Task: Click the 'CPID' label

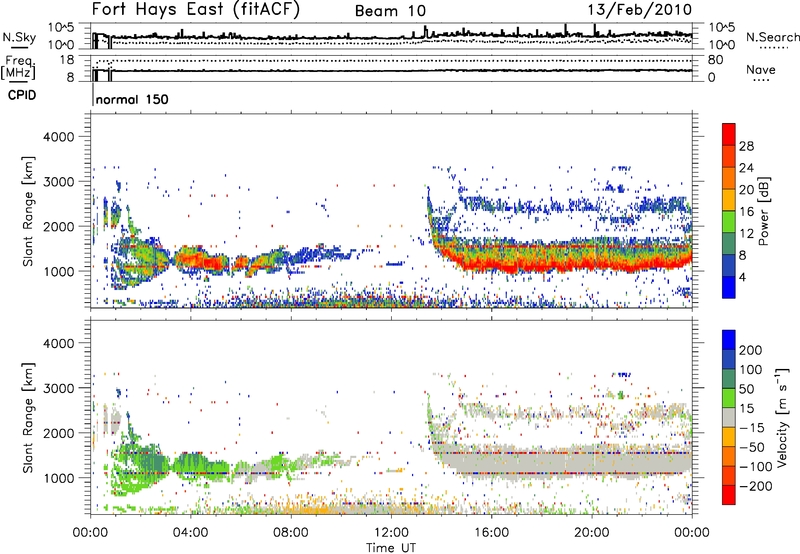Action: point(22,95)
